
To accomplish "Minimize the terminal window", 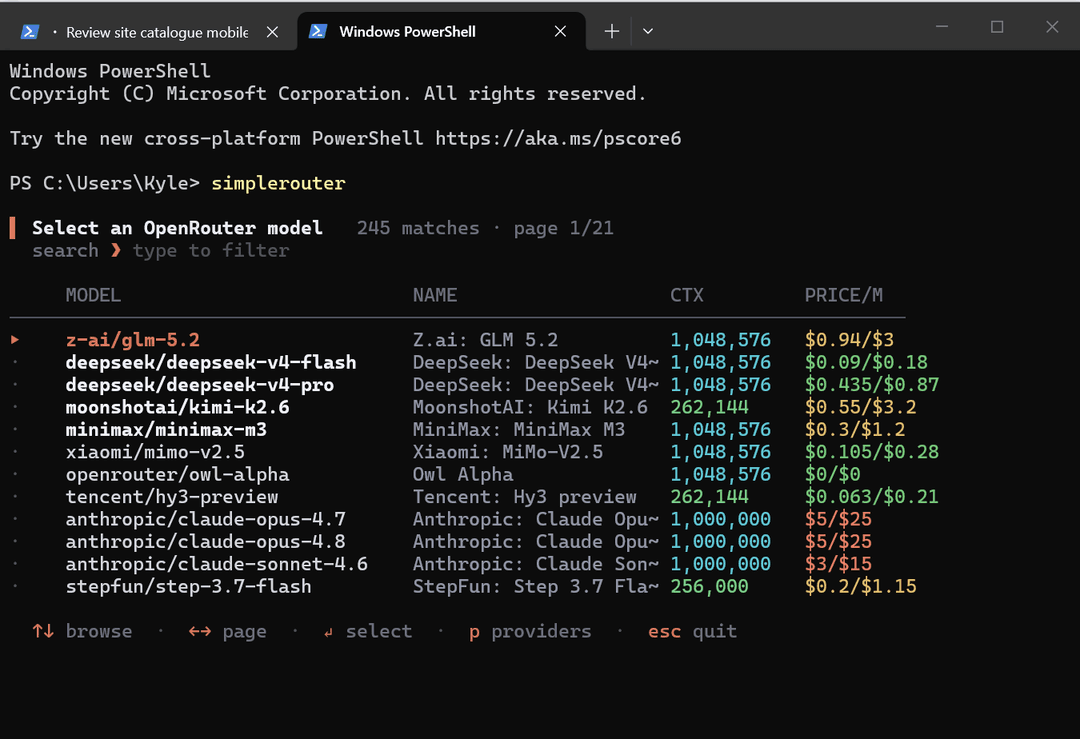I will (942, 27).
